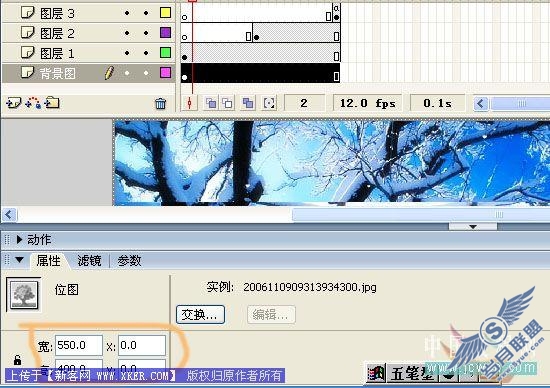
Task: Click the insert layer icon
Action: coord(13,103)
